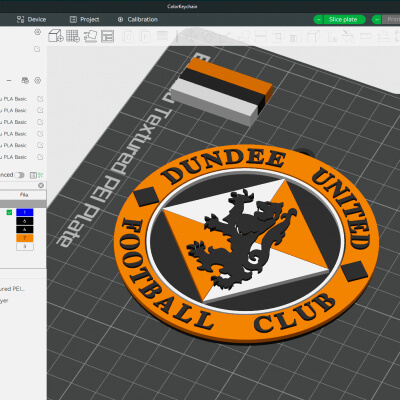Screen dimensions: 400x400
Task: Select the blue filament swatch numbered 1
Action: [x=25, y=212]
